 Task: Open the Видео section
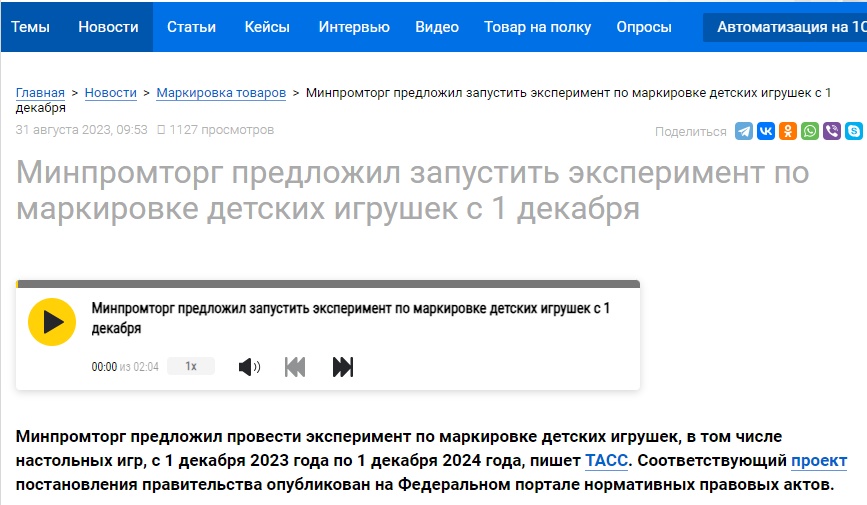[x=437, y=27]
